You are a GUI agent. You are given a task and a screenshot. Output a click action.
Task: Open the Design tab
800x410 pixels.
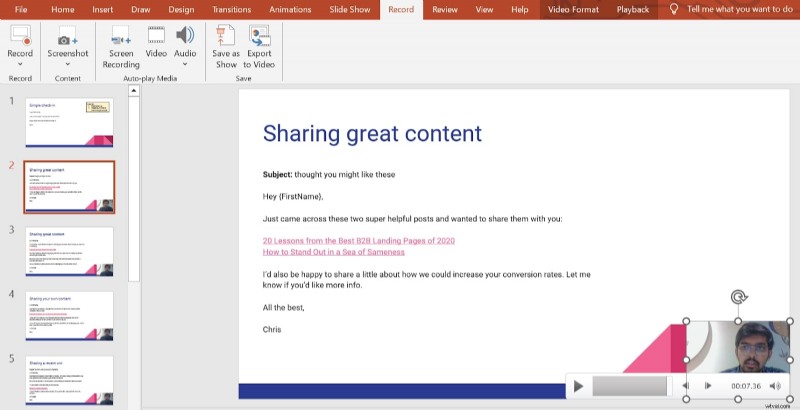point(181,9)
